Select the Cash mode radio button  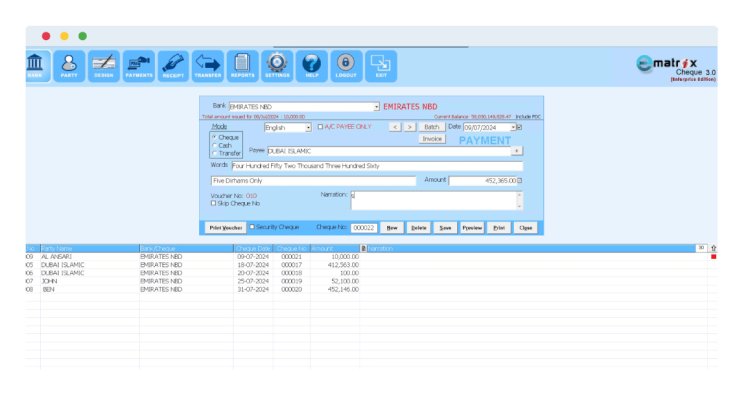[x=214, y=145]
